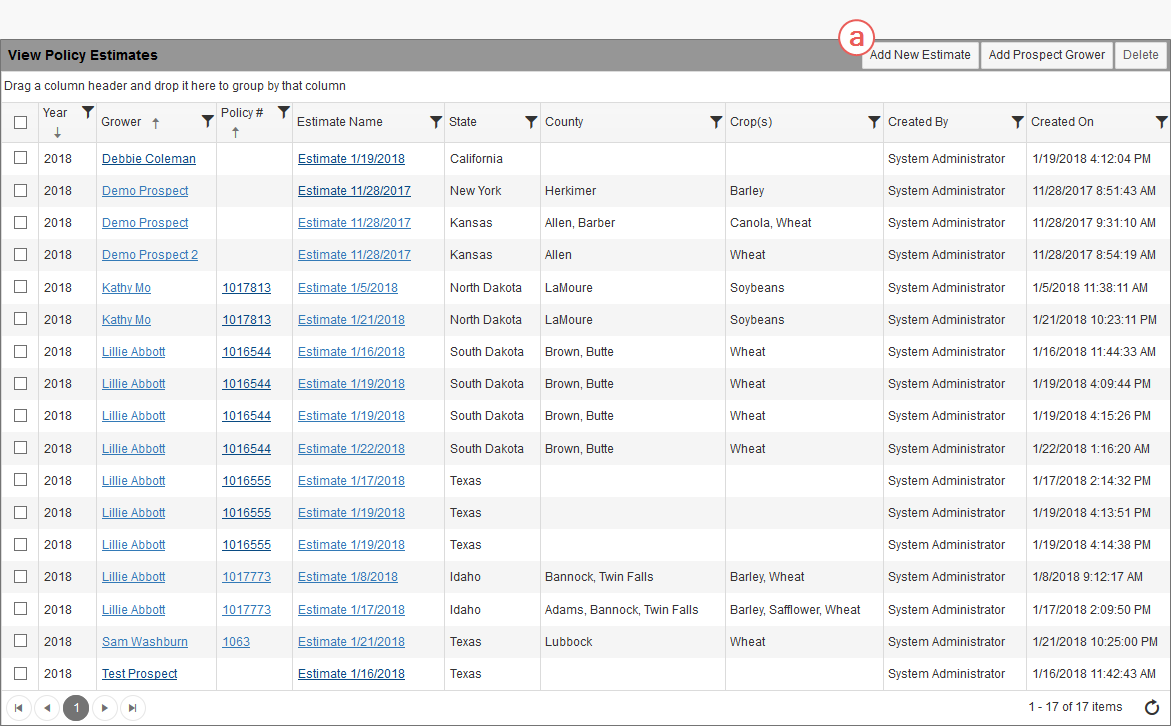Check the Sam Washburn row checkbox
Viewport: 1171px width, 726px height.
[20, 641]
